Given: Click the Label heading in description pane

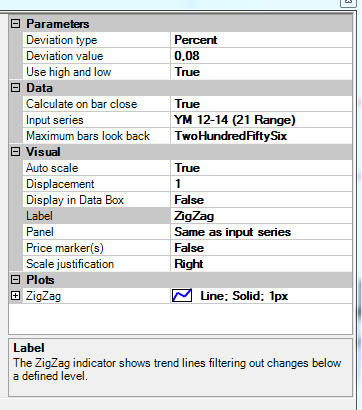Looking at the screenshot, I should 29,348.
